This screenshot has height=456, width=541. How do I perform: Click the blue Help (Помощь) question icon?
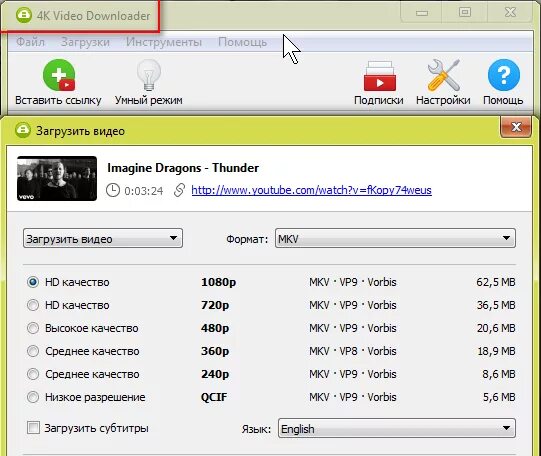coord(504,75)
